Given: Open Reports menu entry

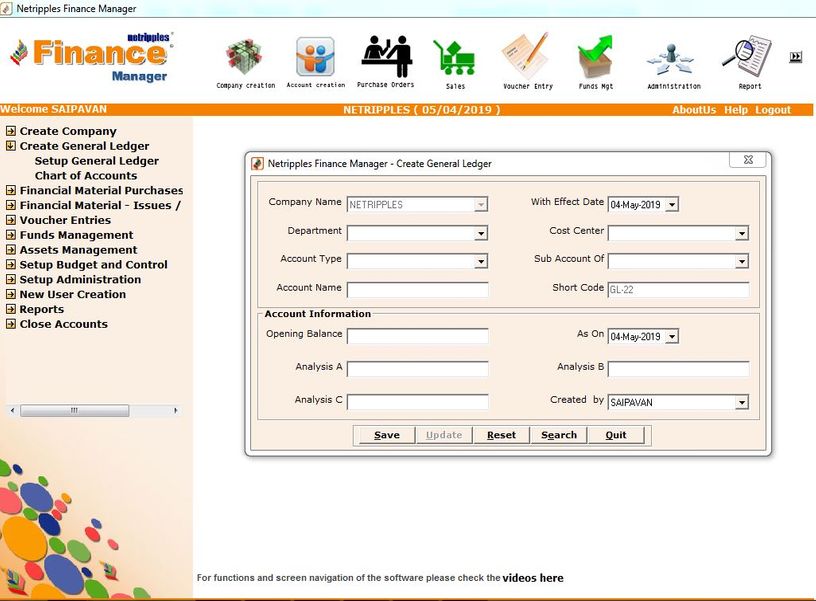Looking at the screenshot, I should [42, 309].
